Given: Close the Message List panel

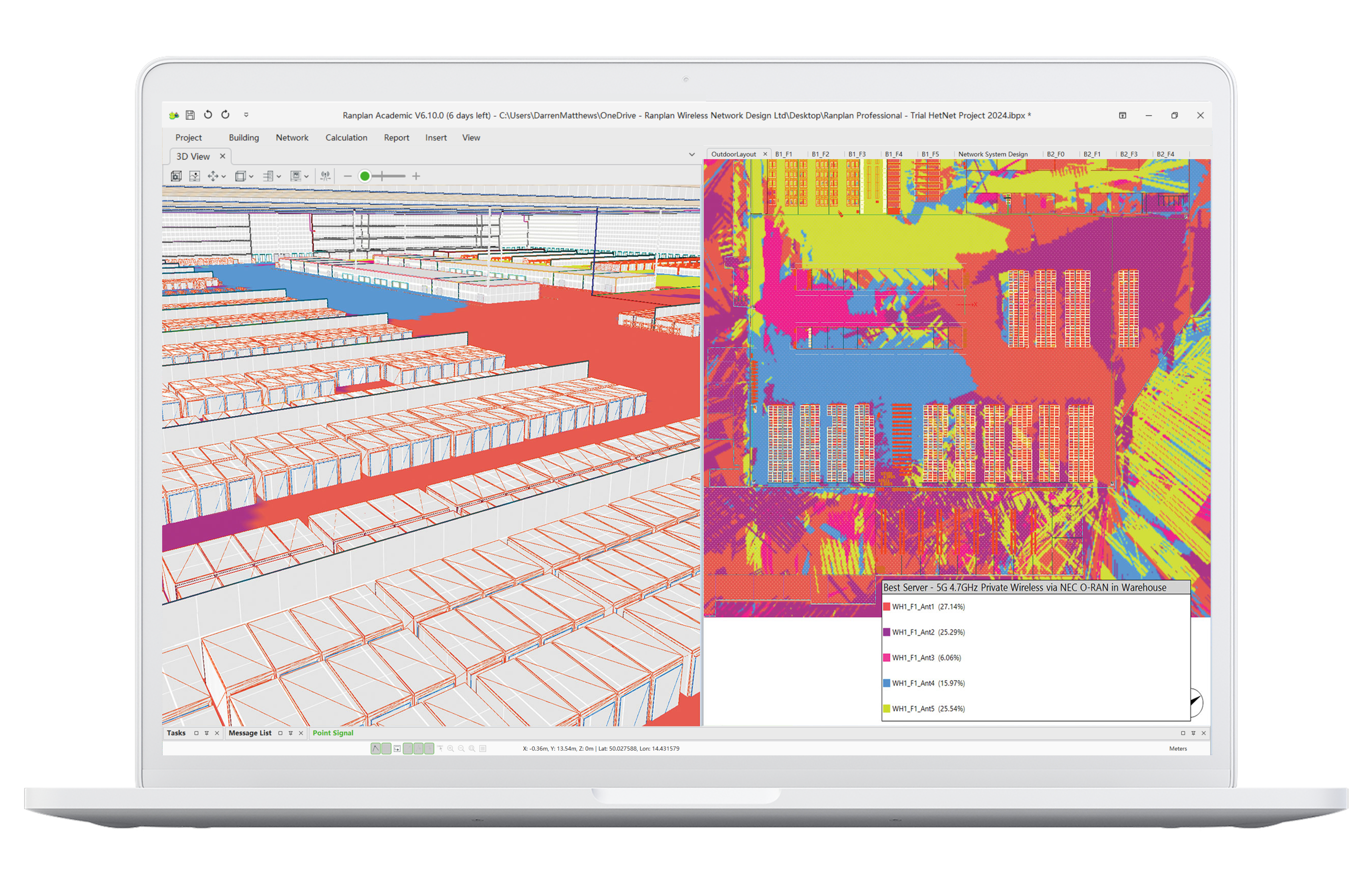Looking at the screenshot, I should coord(301,733).
